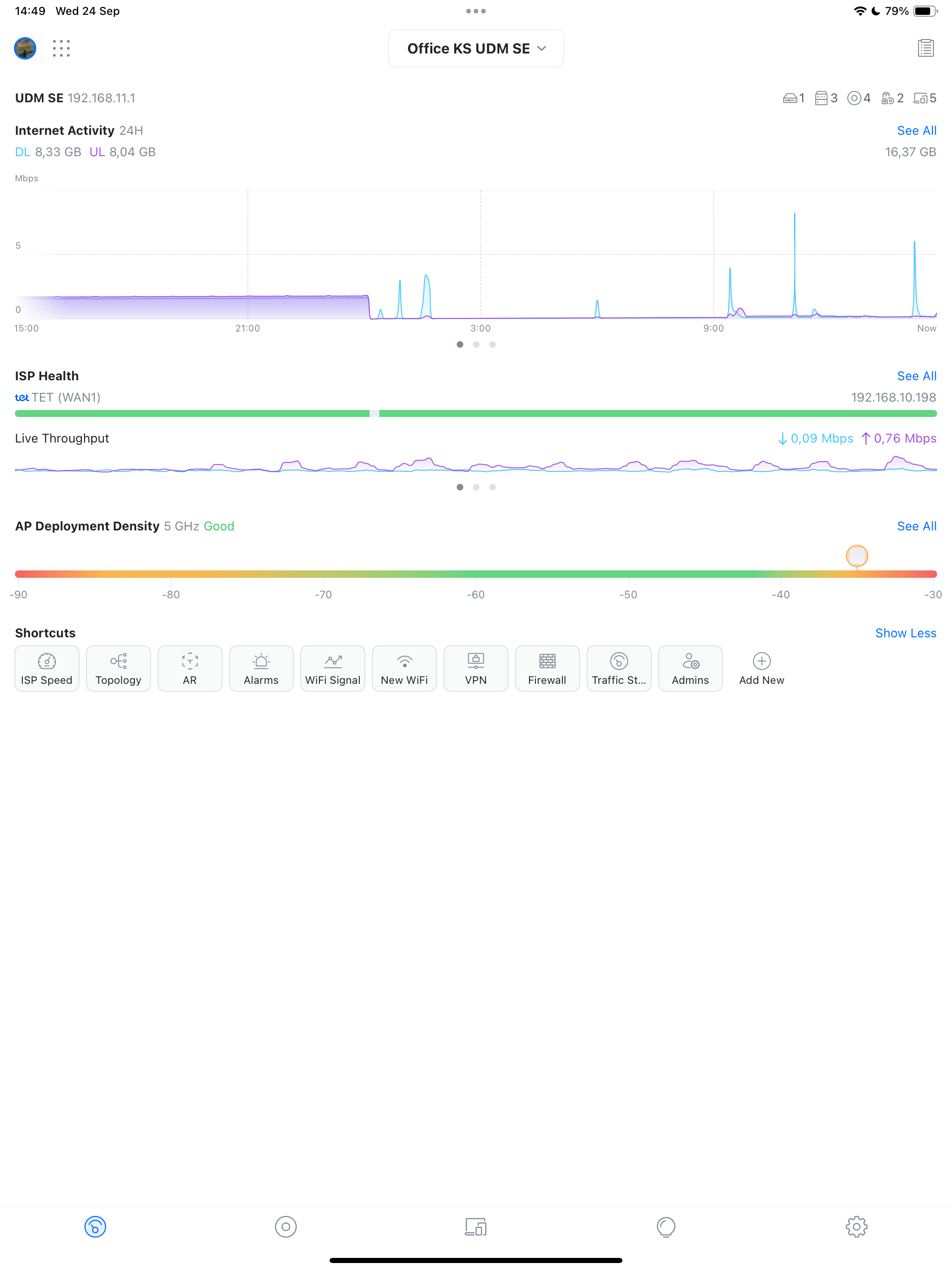Tap the profile avatar top left
The image size is (952, 1270).
pos(25,48)
